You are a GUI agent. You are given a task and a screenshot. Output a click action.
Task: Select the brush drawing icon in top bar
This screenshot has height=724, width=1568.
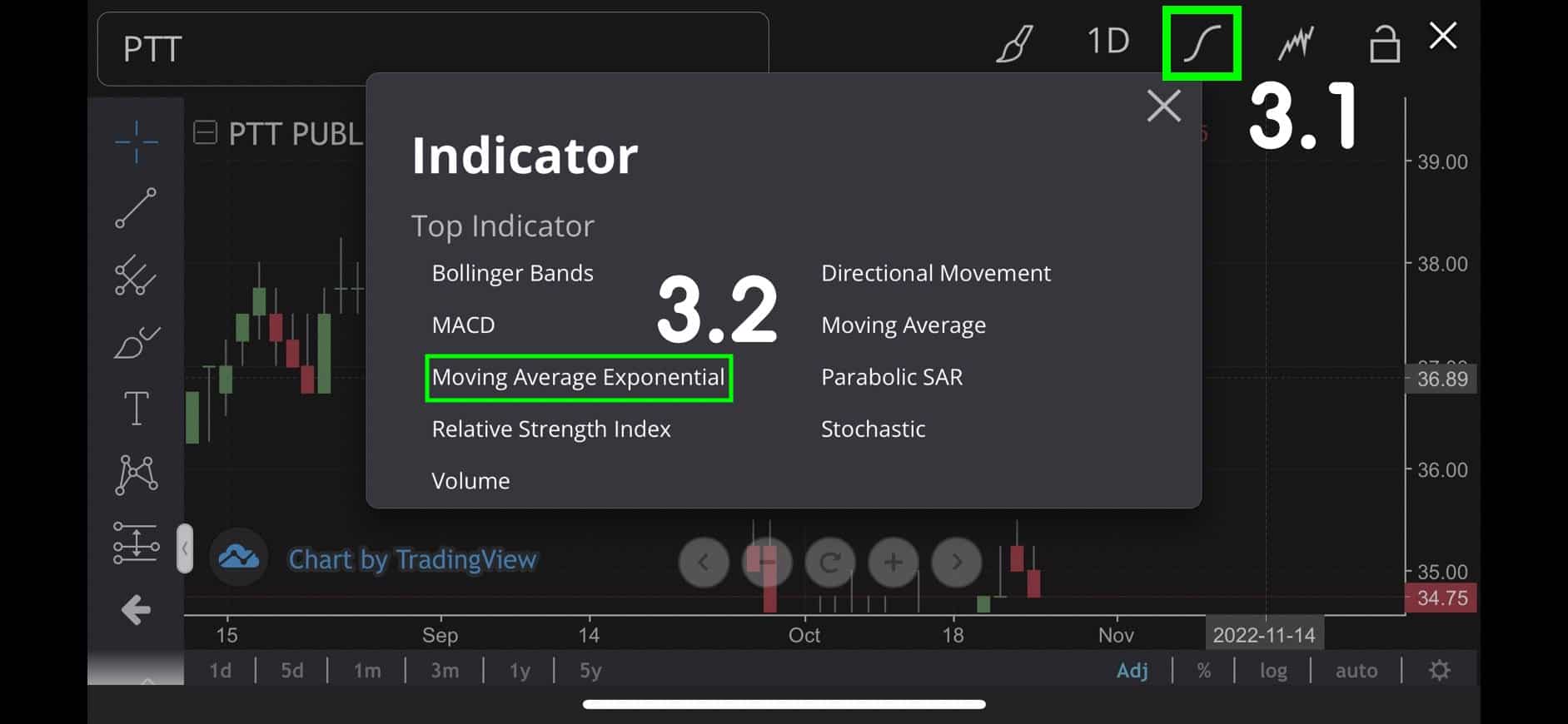click(1015, 43)
